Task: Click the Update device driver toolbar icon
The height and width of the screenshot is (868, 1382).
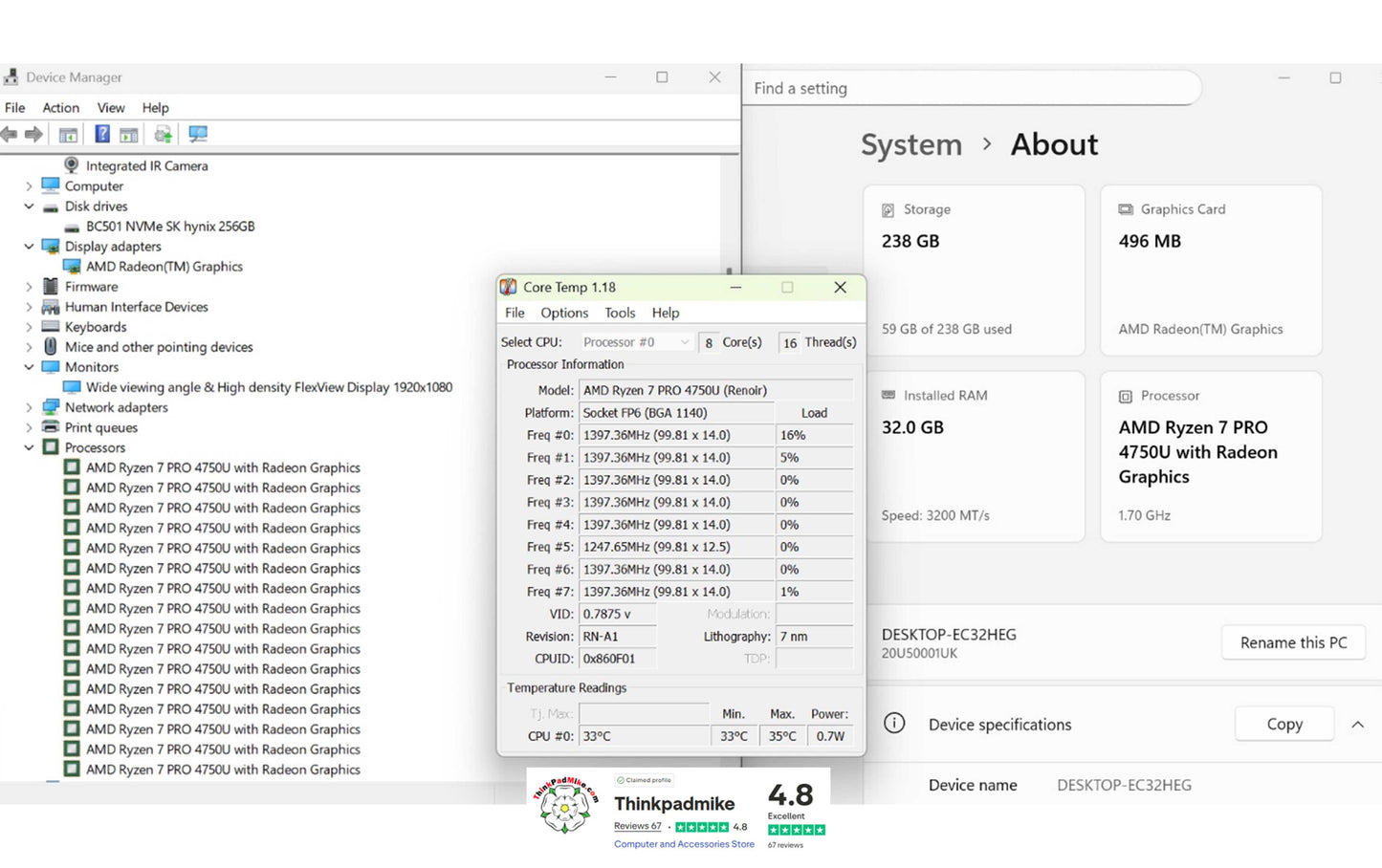Action: coord(164,134)
